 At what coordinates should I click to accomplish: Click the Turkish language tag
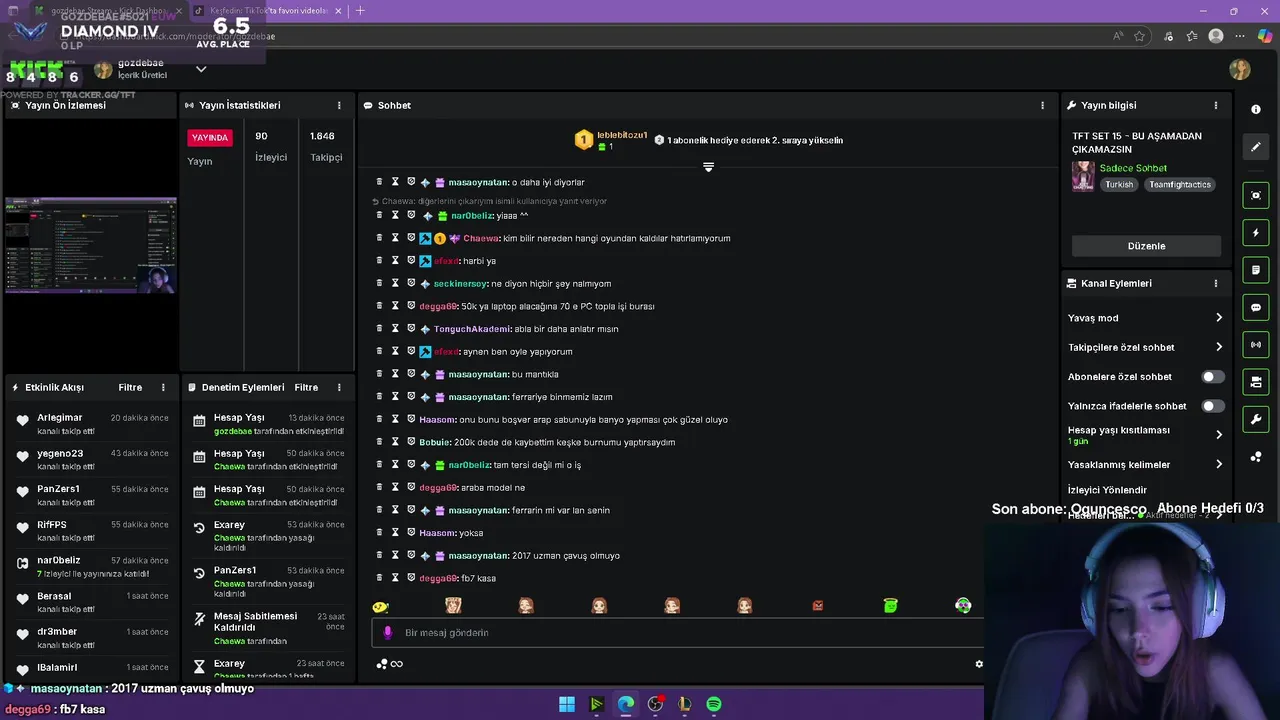point(1119,184)
